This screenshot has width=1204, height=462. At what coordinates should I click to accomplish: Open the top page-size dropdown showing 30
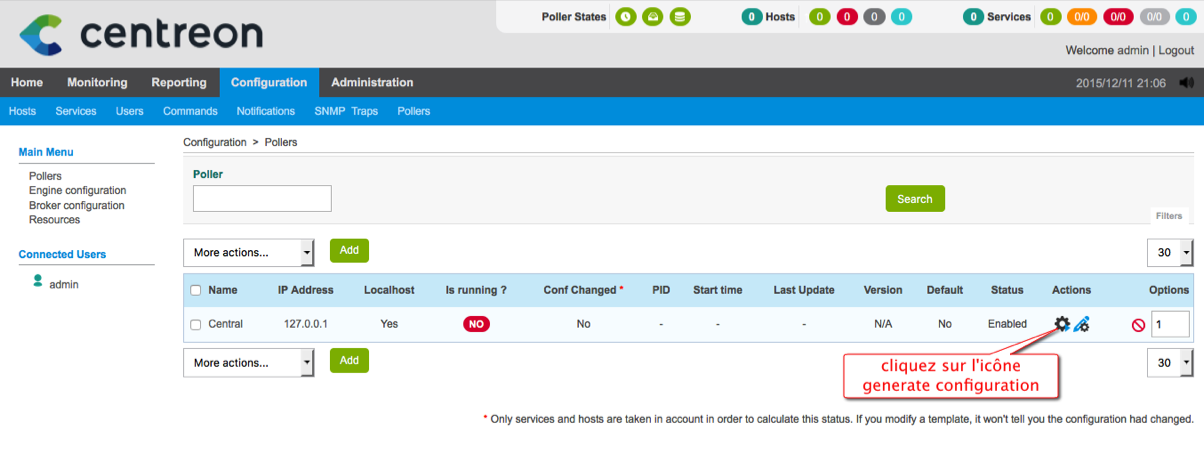coord(1169,253)
